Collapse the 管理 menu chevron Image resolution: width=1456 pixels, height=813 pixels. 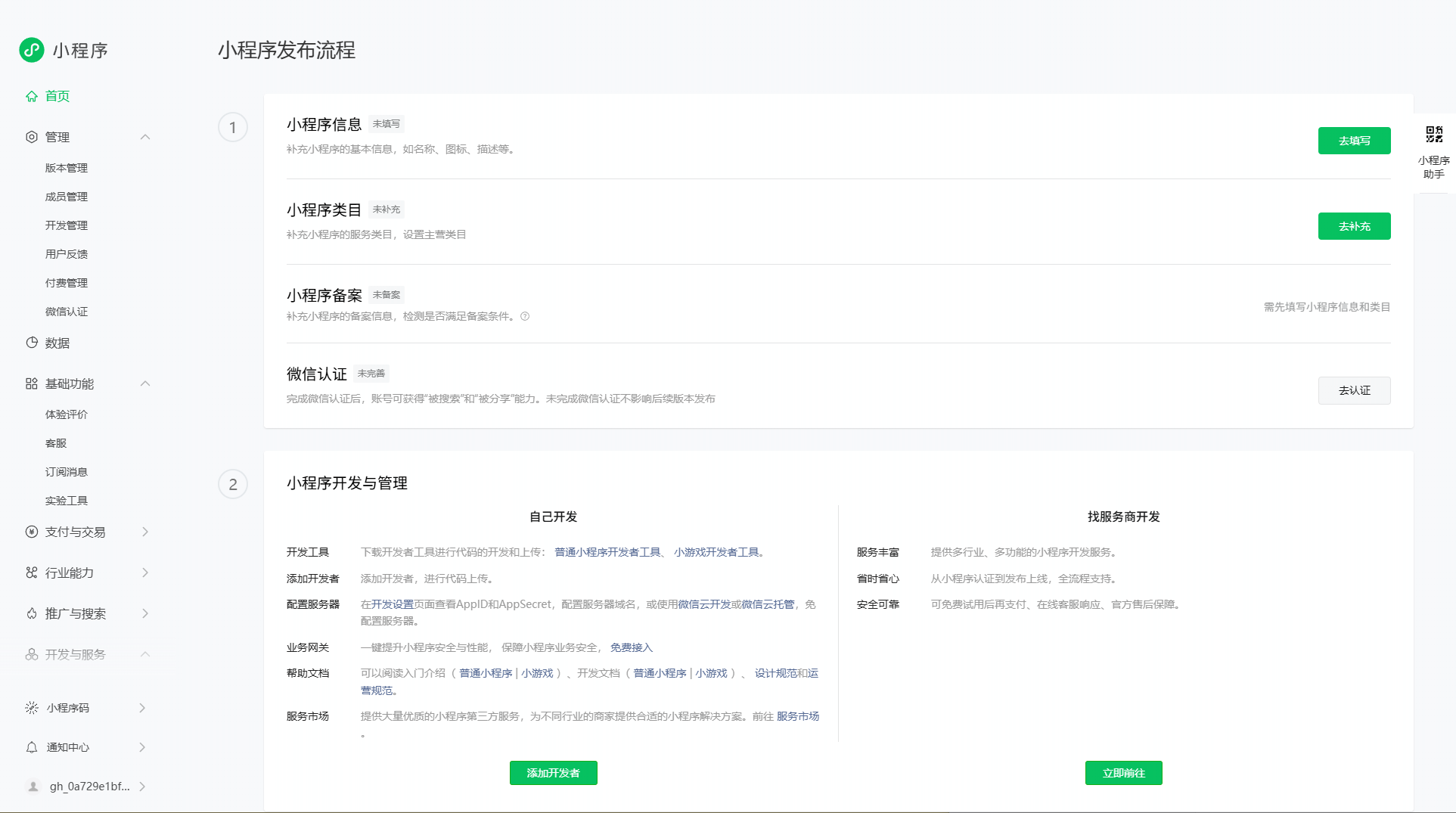(145, 137)
